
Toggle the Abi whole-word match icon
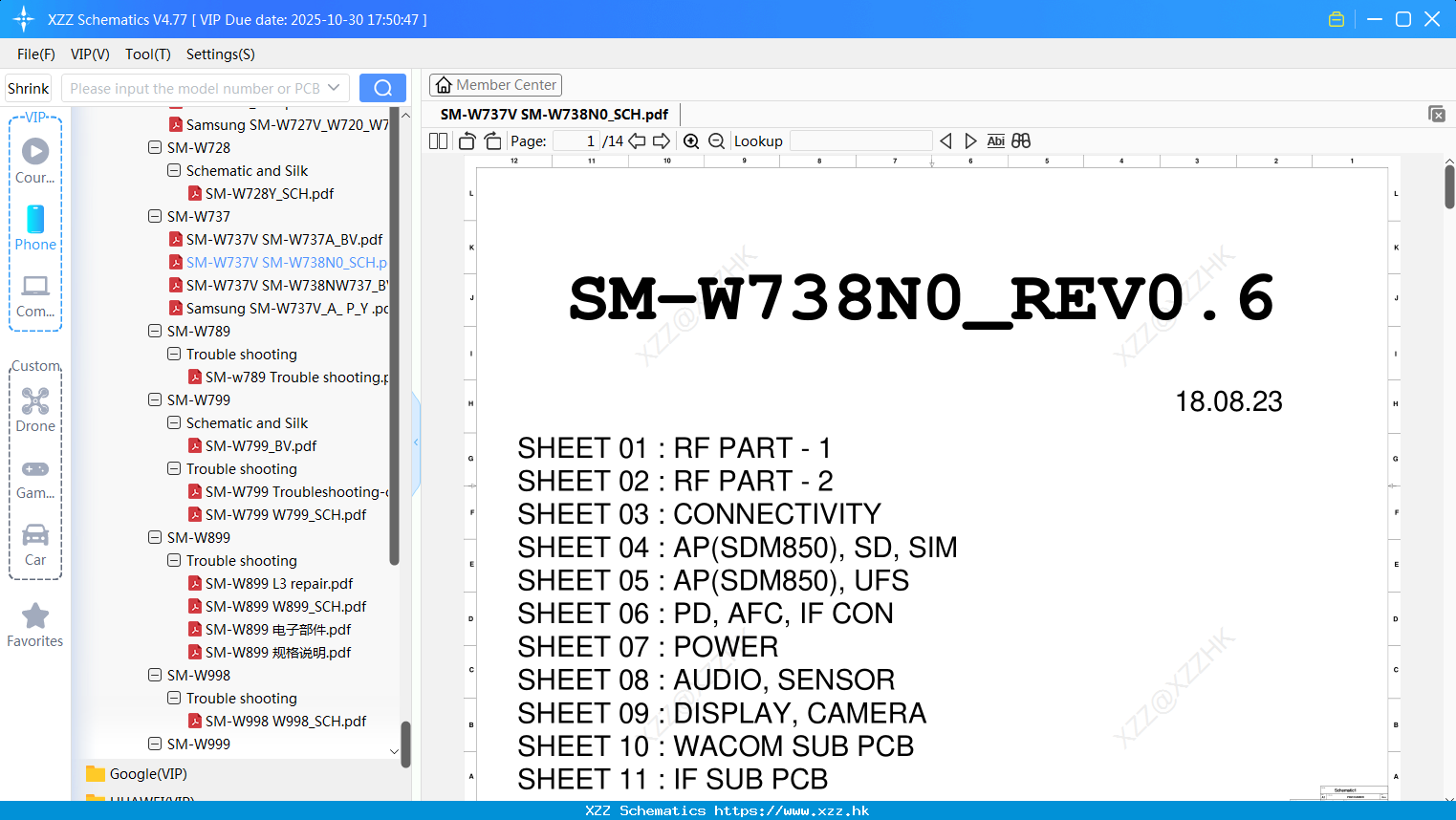click(995, 141)
